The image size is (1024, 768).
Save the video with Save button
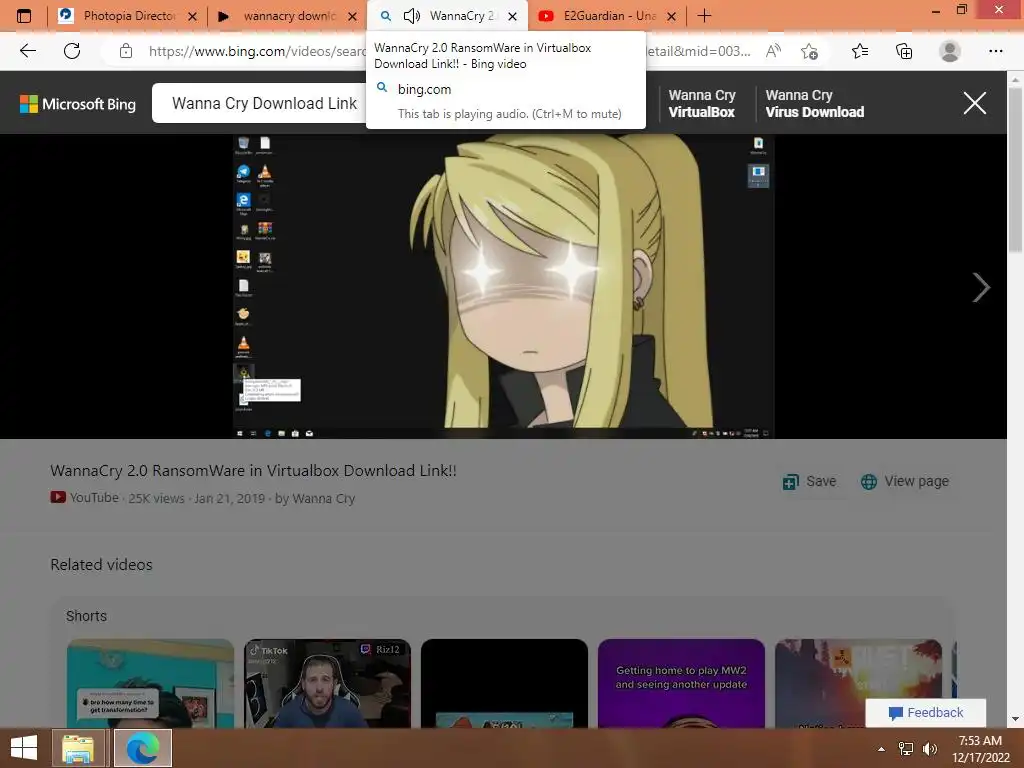click(x=810, y=481)
